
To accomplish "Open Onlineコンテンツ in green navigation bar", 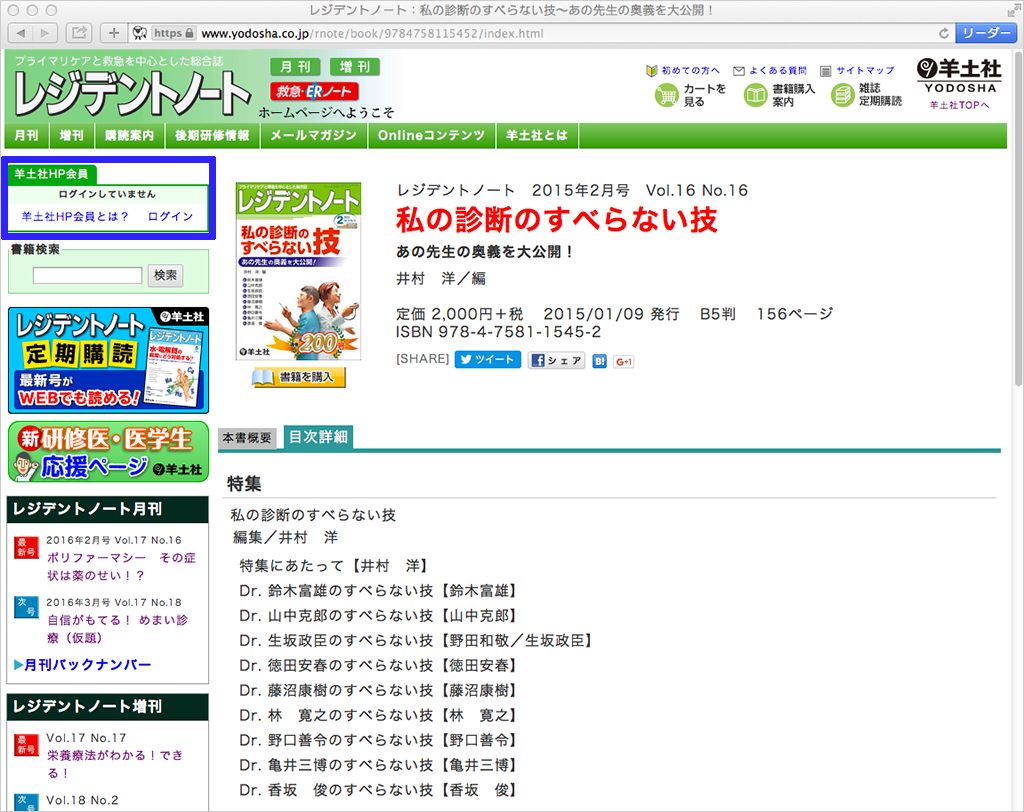I will (x=431, y=135).
